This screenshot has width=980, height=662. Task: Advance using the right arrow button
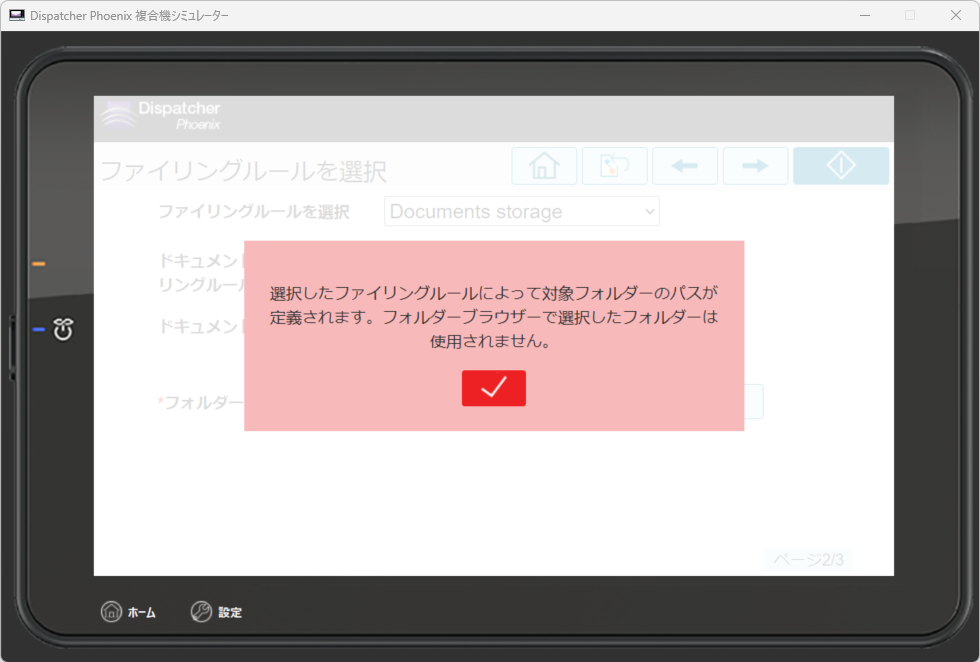[x=755, y=166]
